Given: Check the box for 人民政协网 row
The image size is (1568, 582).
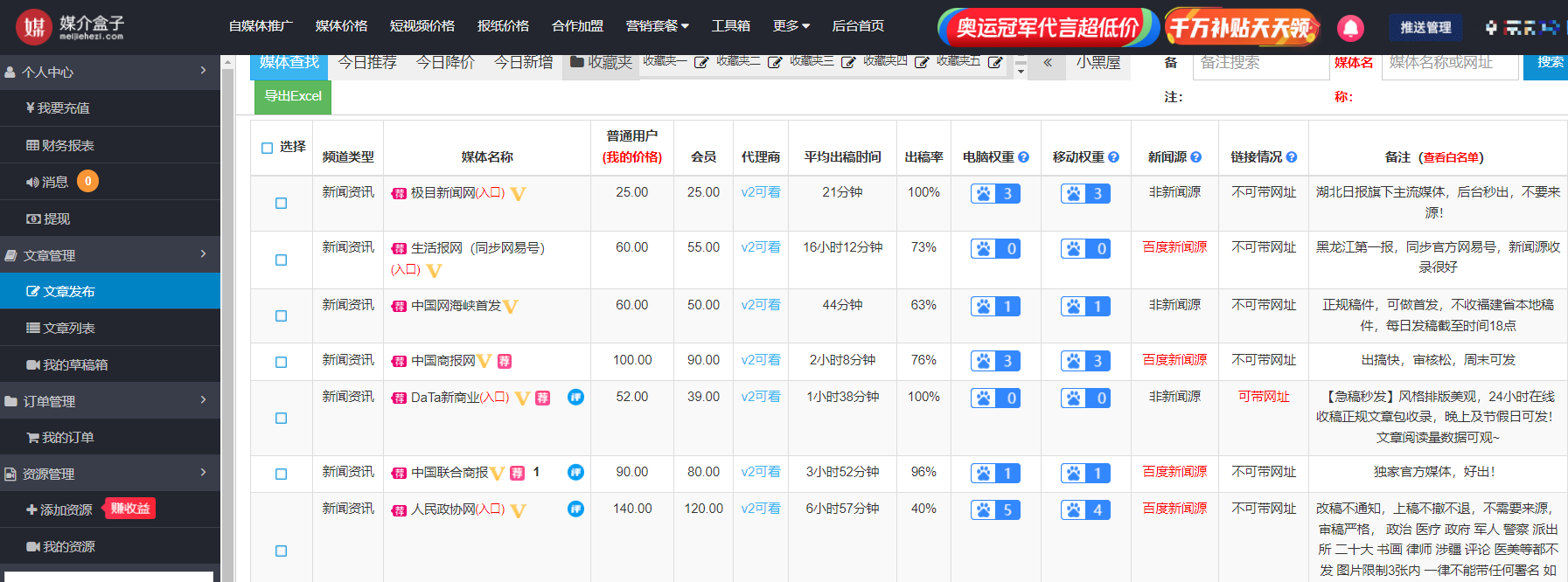Looking at the screenshot, I should pyautogui.click(x=281, y=551).
